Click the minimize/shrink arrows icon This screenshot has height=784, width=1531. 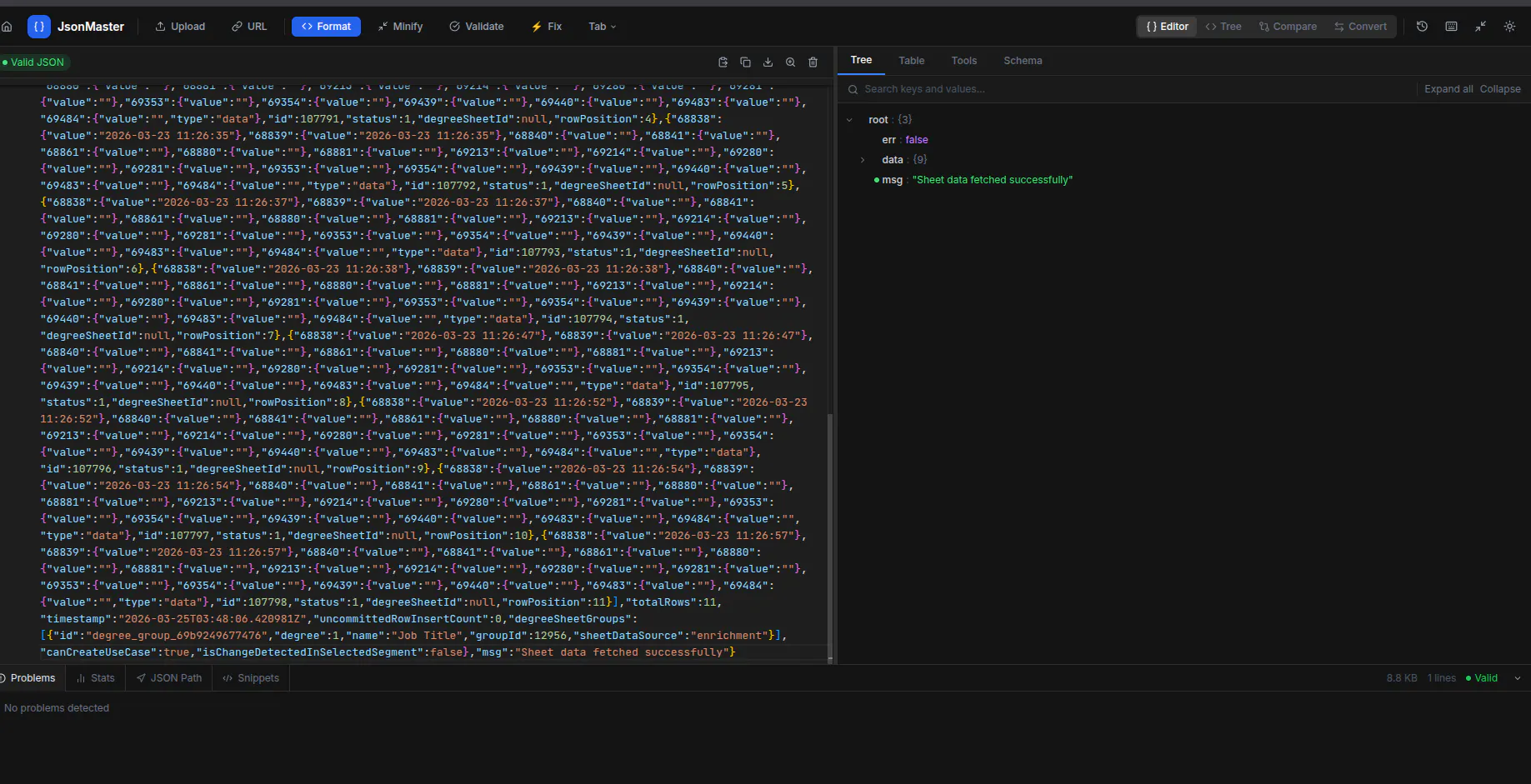(x=1480, y=27)
